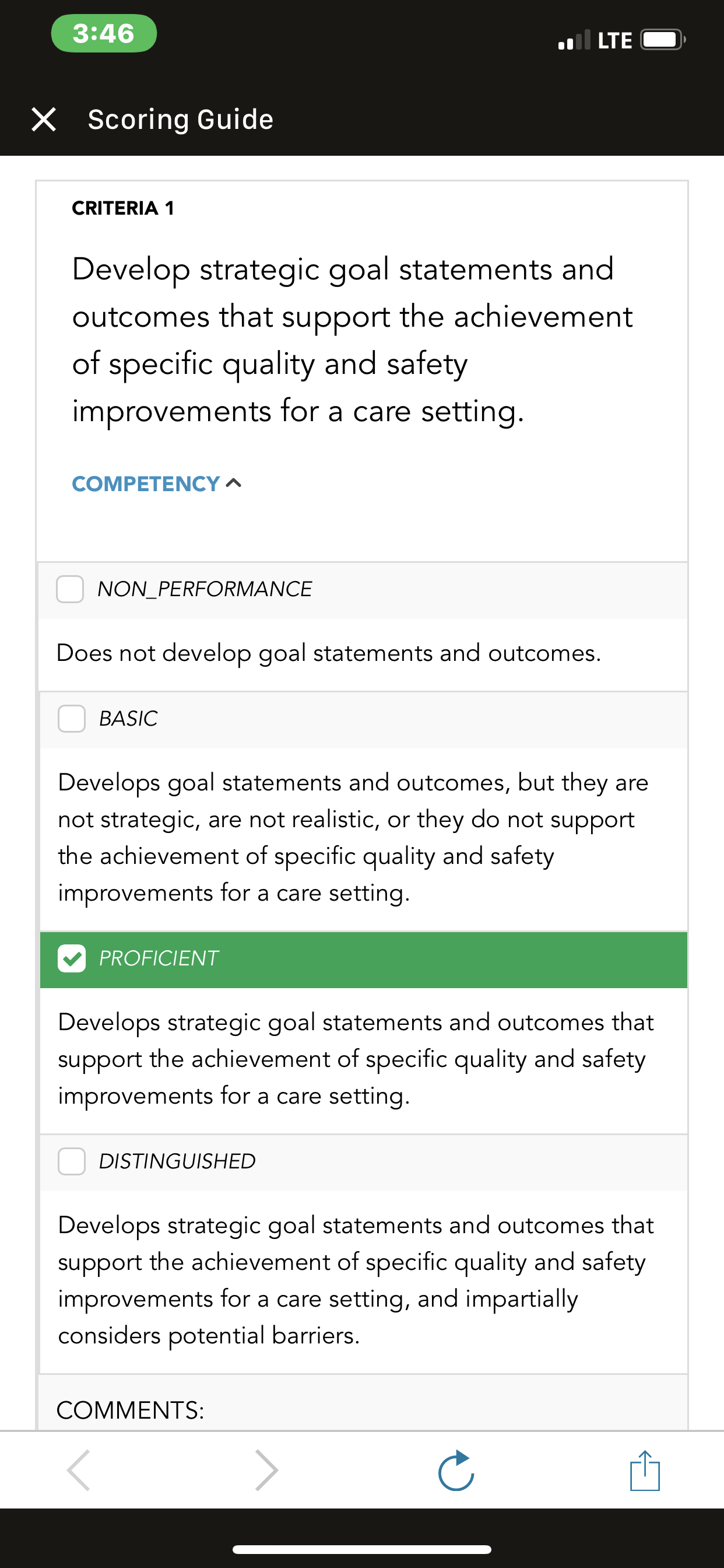This screenshot has height=1568, width=724.
Task: Tap the browser forward arrow
Action: click(x=266, y=1470)
